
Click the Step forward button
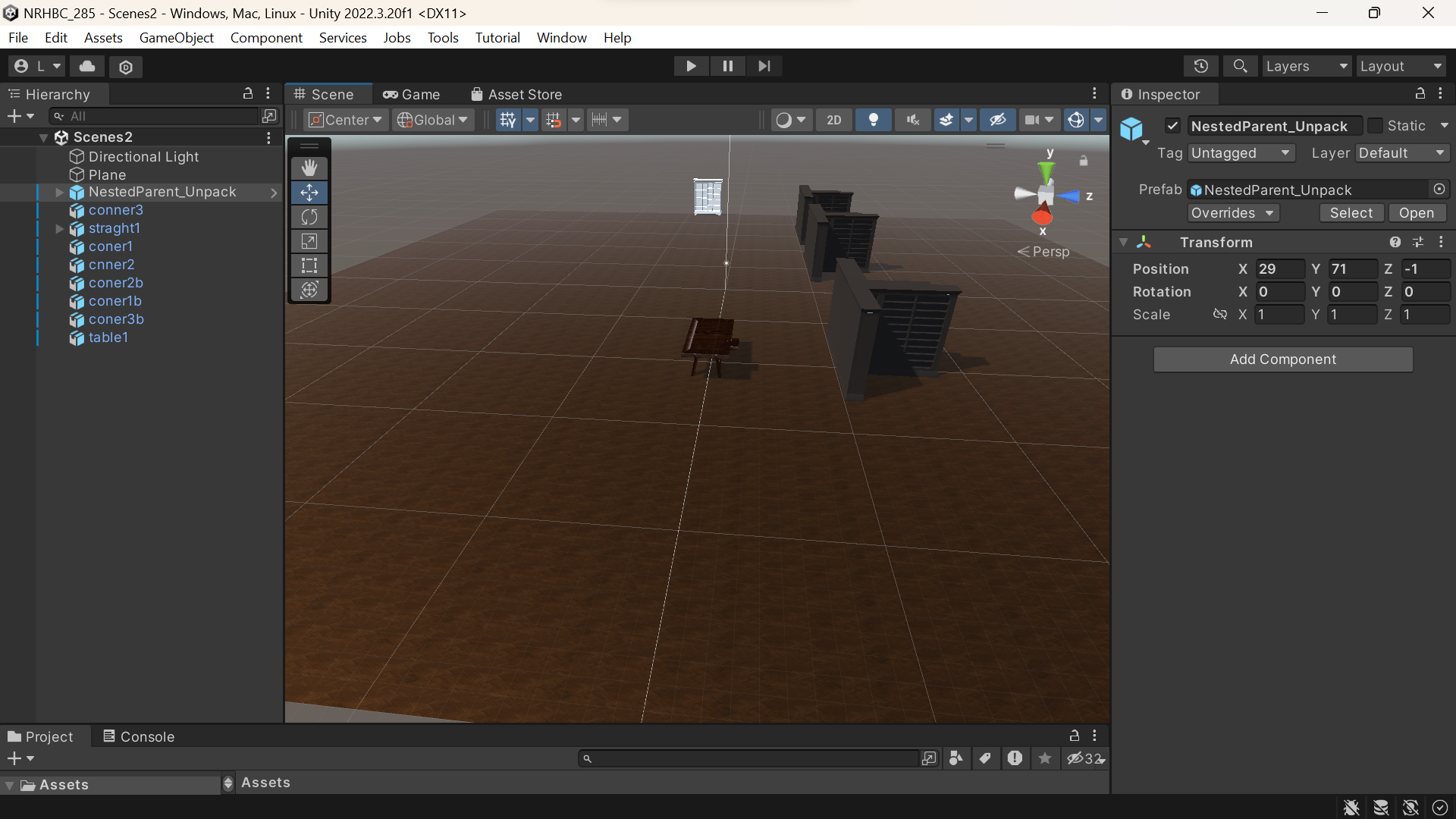[x=764, y=66]
